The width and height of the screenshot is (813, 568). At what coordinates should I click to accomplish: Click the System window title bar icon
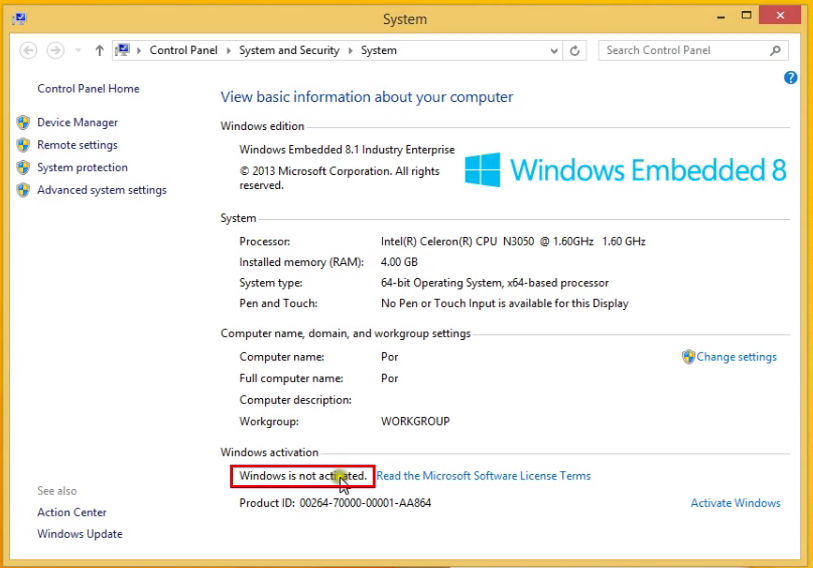pos(20,19)
